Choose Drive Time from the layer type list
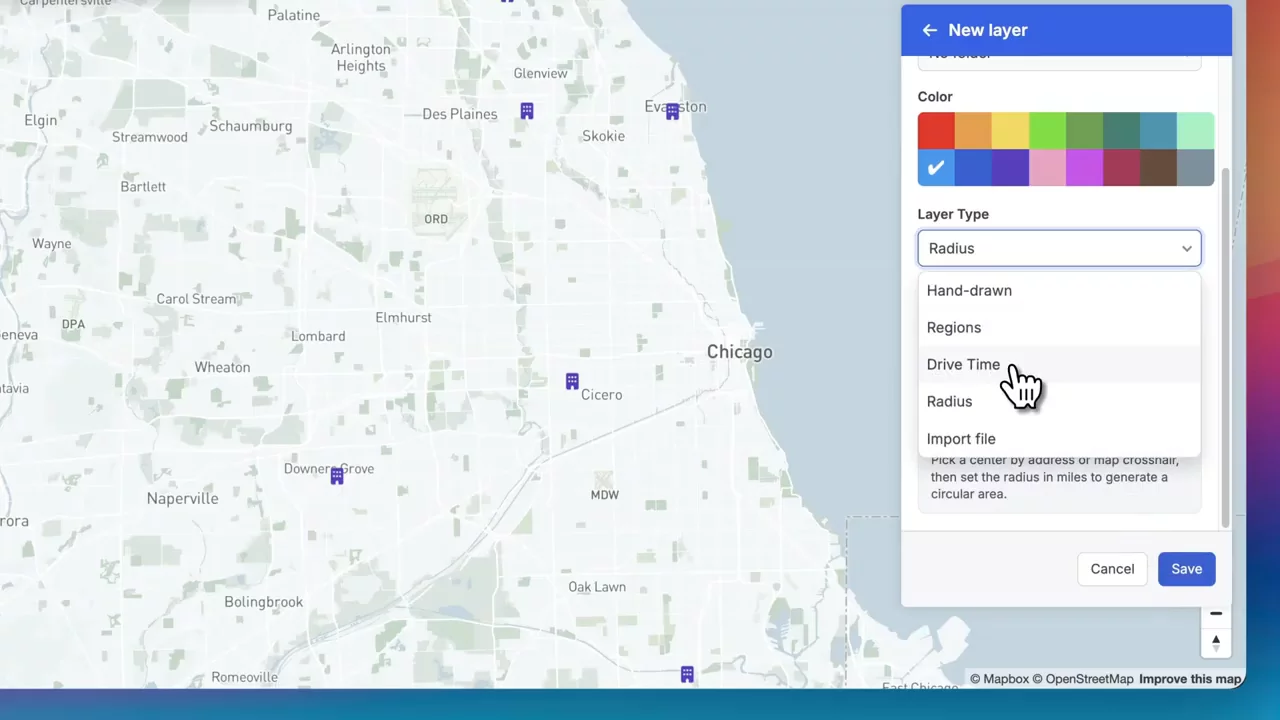Viewport: 1280px width, 720px height. (x=1059, y=364)
